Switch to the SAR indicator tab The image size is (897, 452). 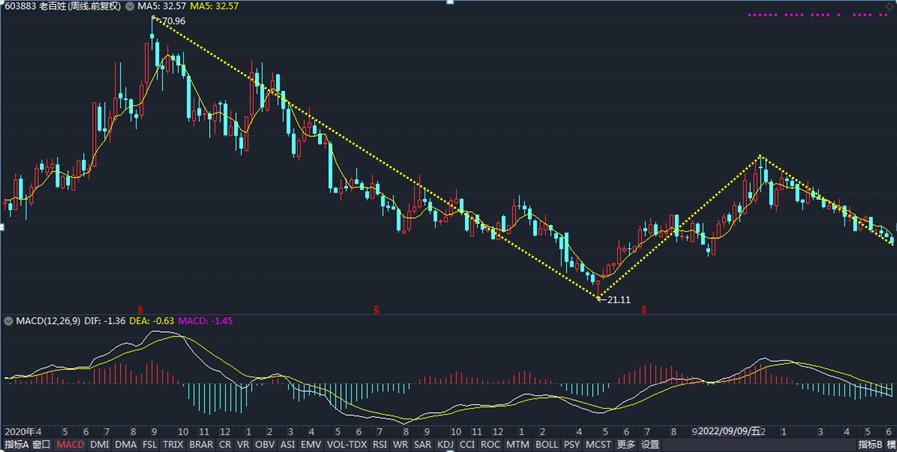pos(422,445)
